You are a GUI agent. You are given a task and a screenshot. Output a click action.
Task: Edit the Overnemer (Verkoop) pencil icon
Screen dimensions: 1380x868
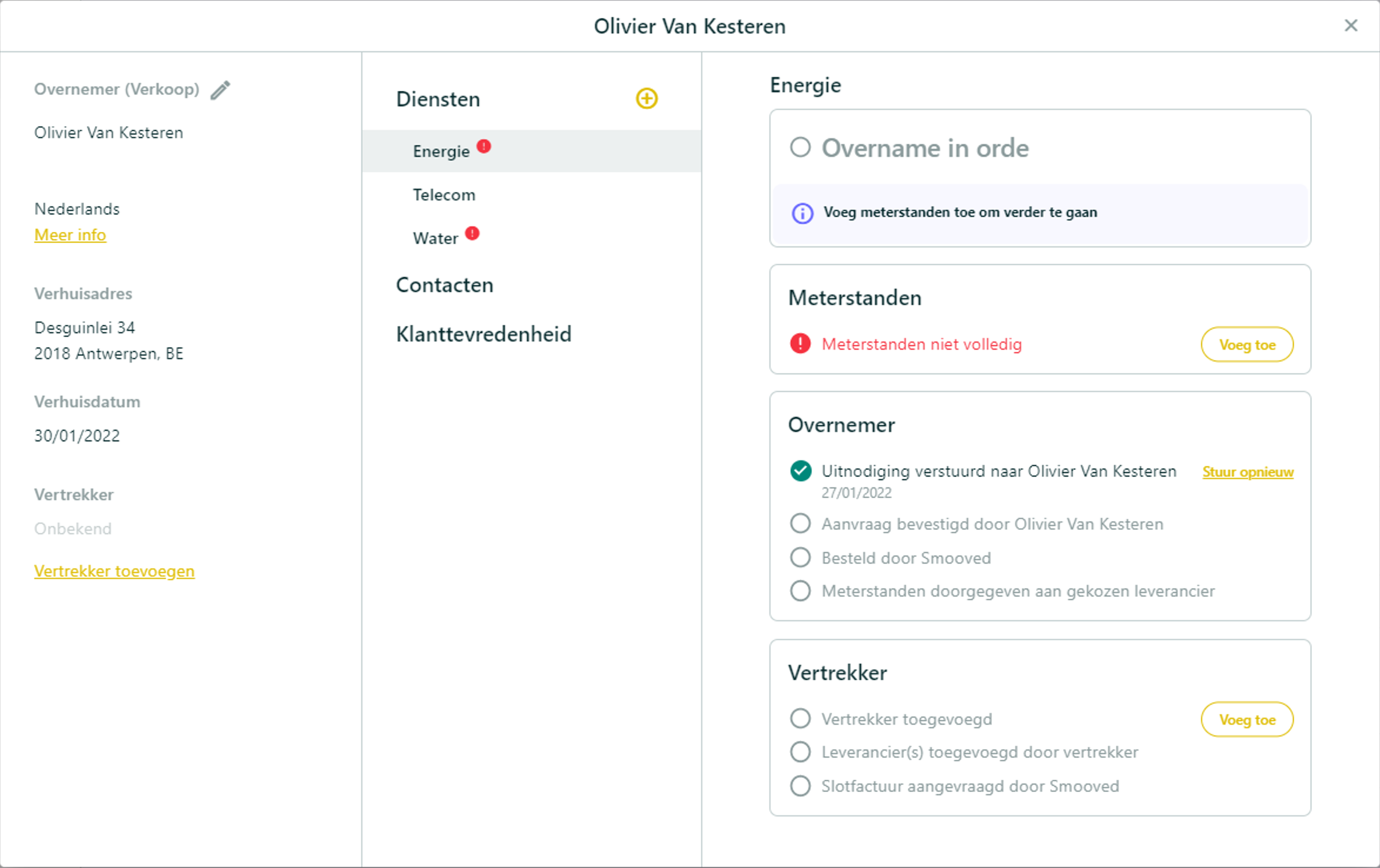click(220, 90)
